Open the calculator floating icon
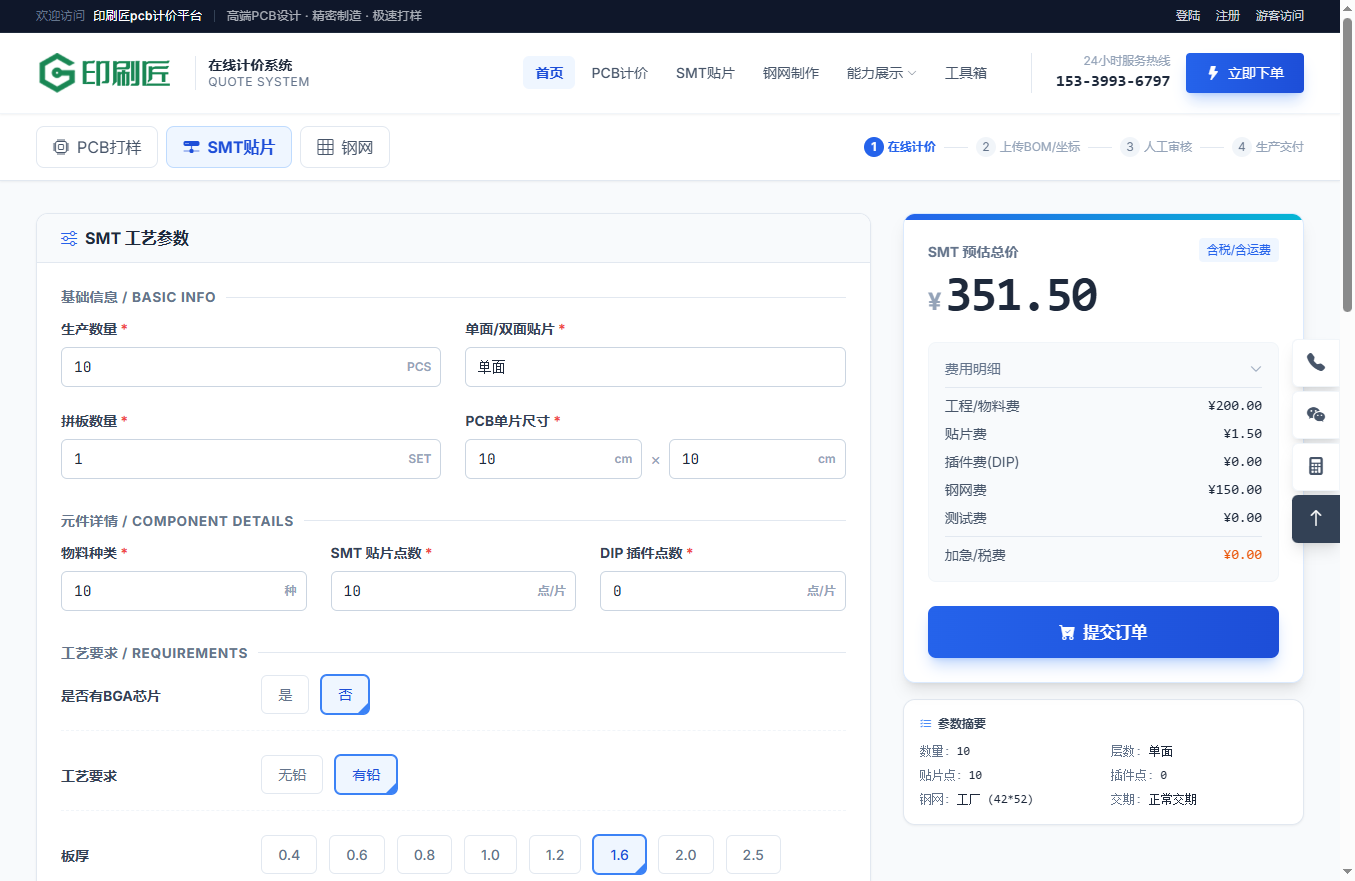1355x881 pixels. tap(1315, 467)
